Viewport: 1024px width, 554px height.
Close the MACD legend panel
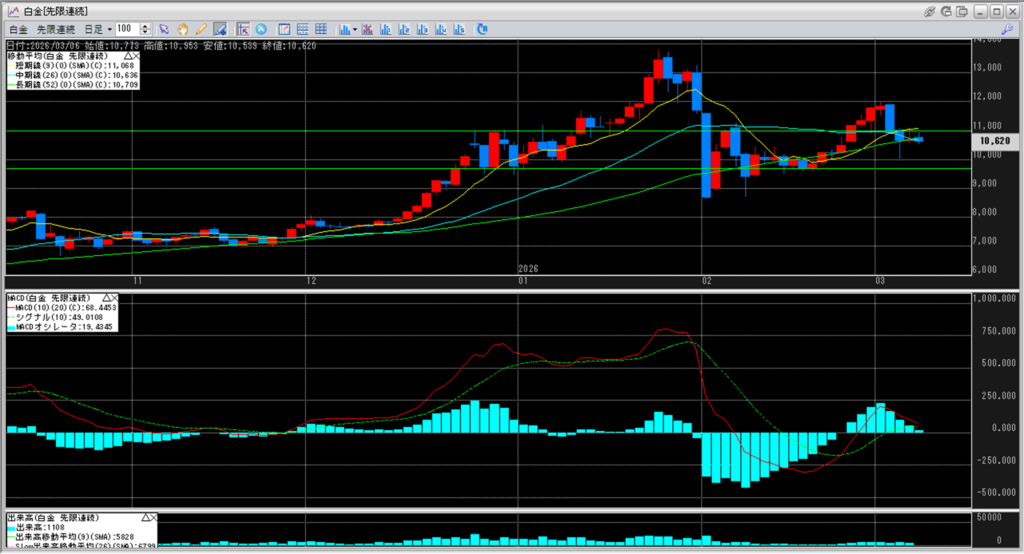tap(114, 298)
